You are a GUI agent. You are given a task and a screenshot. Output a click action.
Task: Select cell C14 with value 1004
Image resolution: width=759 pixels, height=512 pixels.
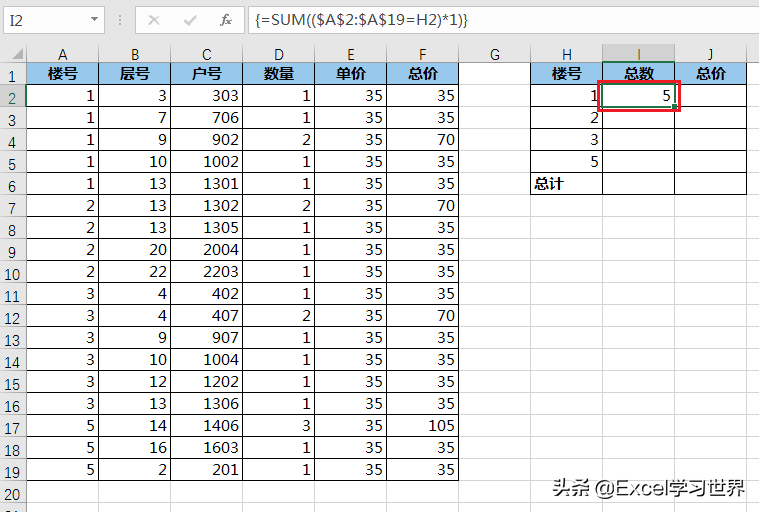(207, 360)
